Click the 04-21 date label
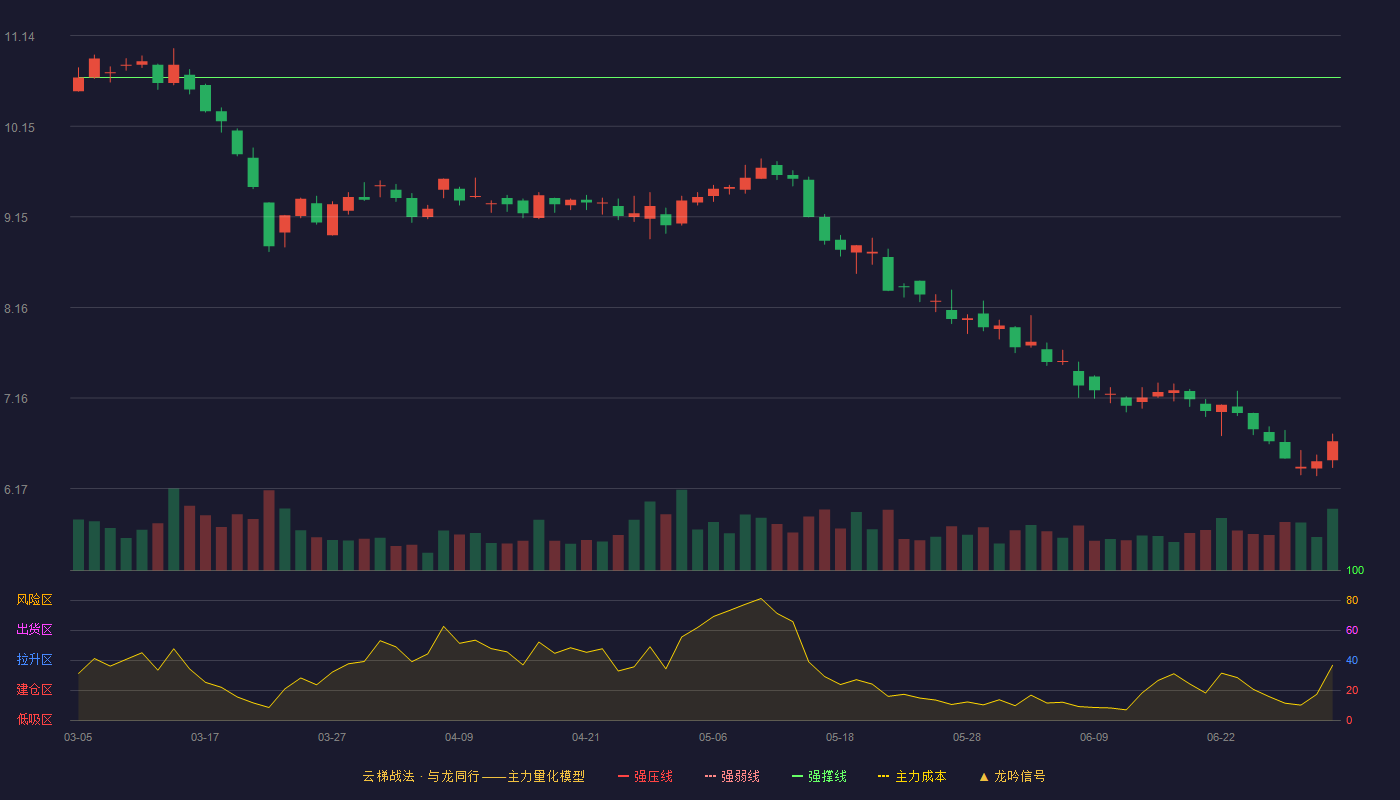The width and height of the screenshot is (1400, 800). (x=586, y=737)
